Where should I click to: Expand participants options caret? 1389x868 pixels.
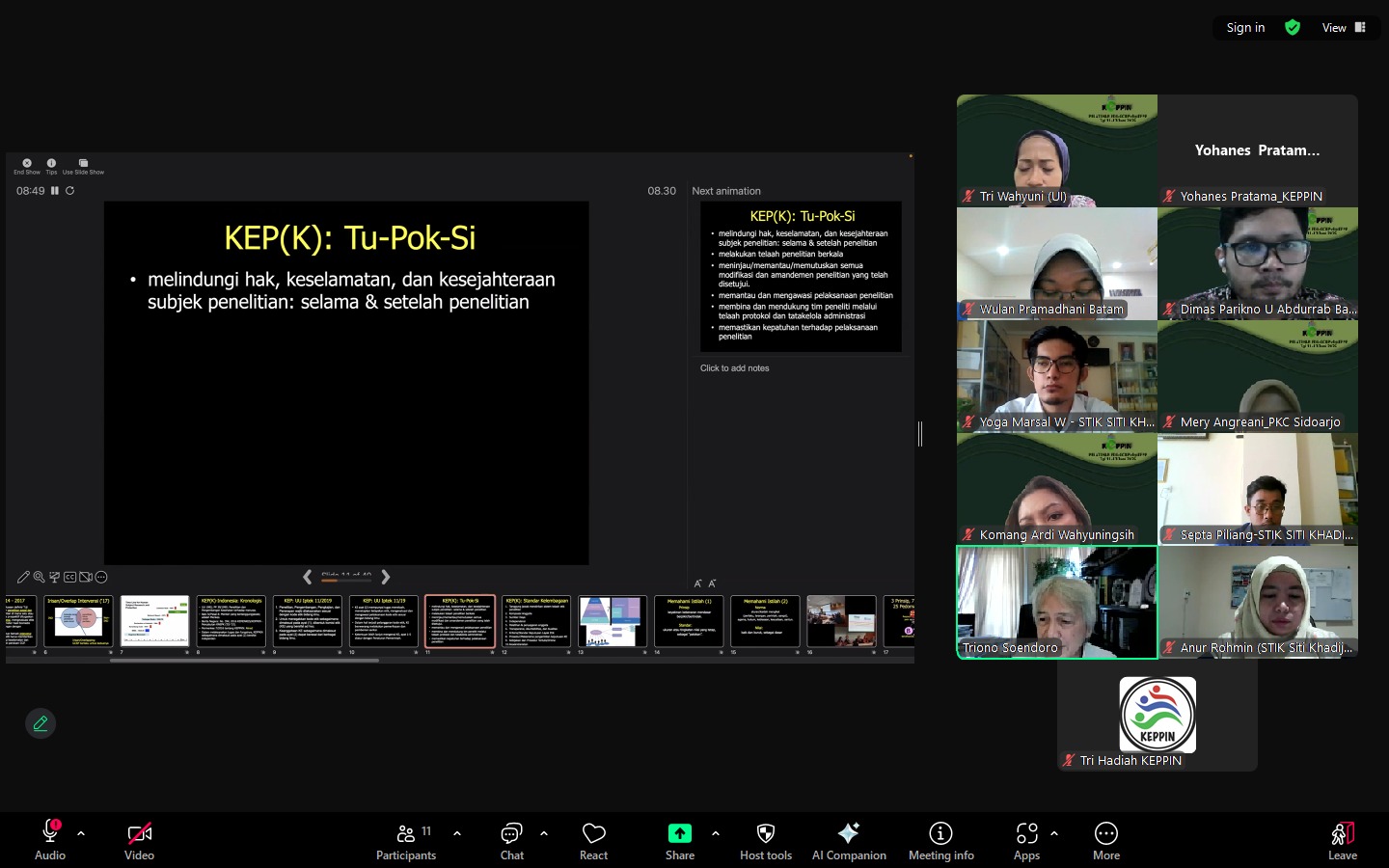pyautogui.click(x=457, y=833)
